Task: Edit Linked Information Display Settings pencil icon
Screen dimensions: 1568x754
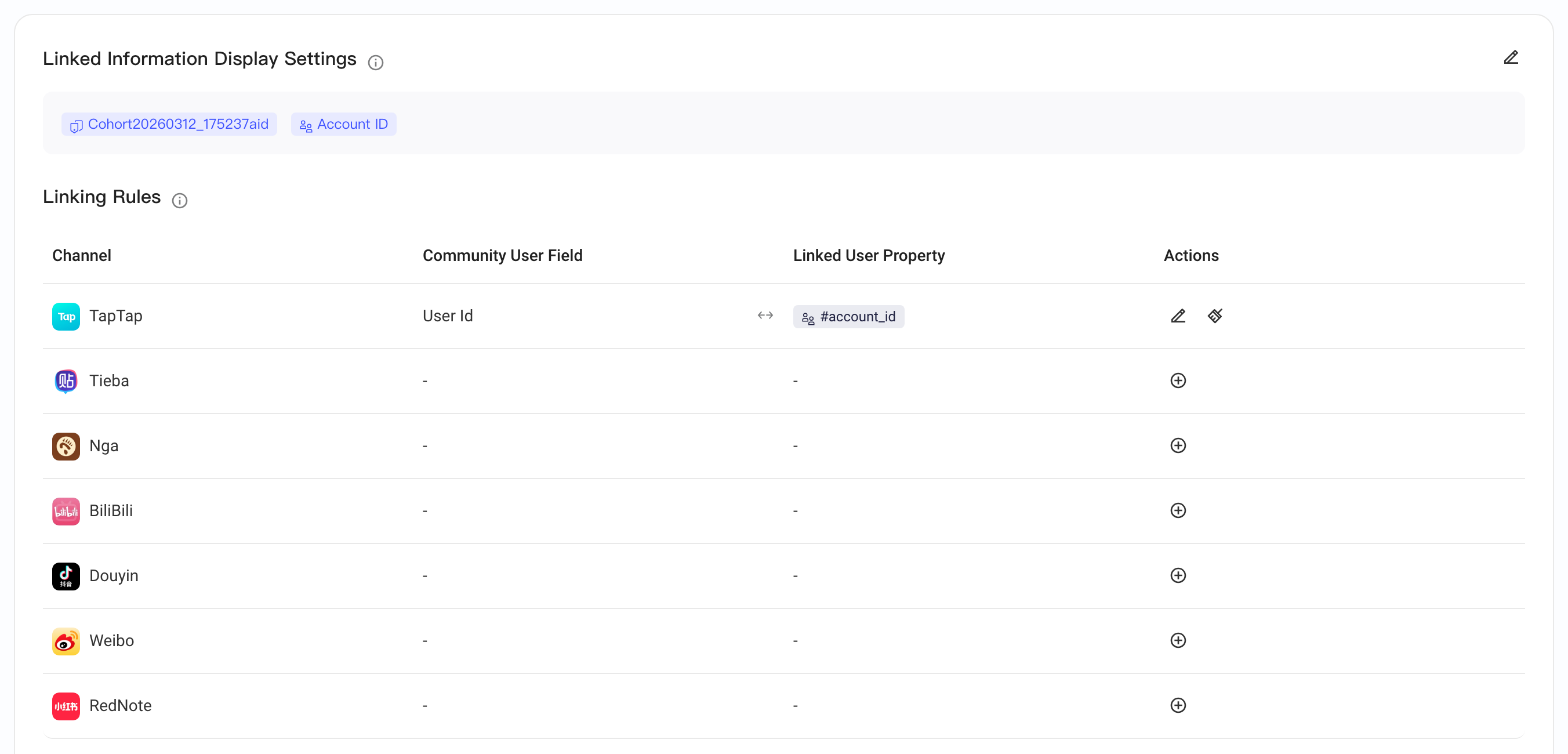Action: pyautogui.click(x=1511, y=58)
